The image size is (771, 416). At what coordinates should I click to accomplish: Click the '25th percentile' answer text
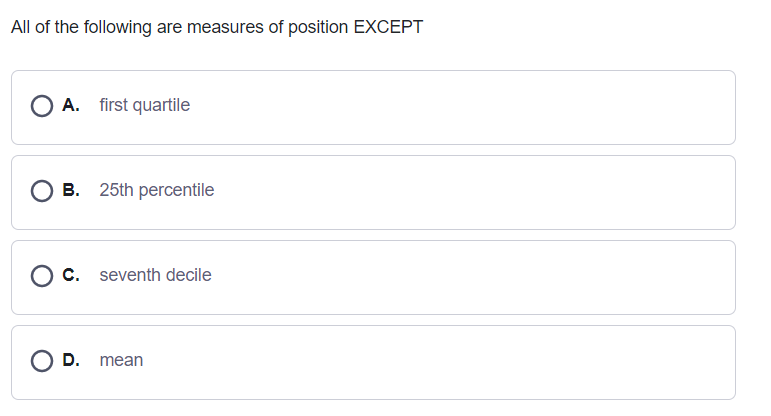[156, 190]
